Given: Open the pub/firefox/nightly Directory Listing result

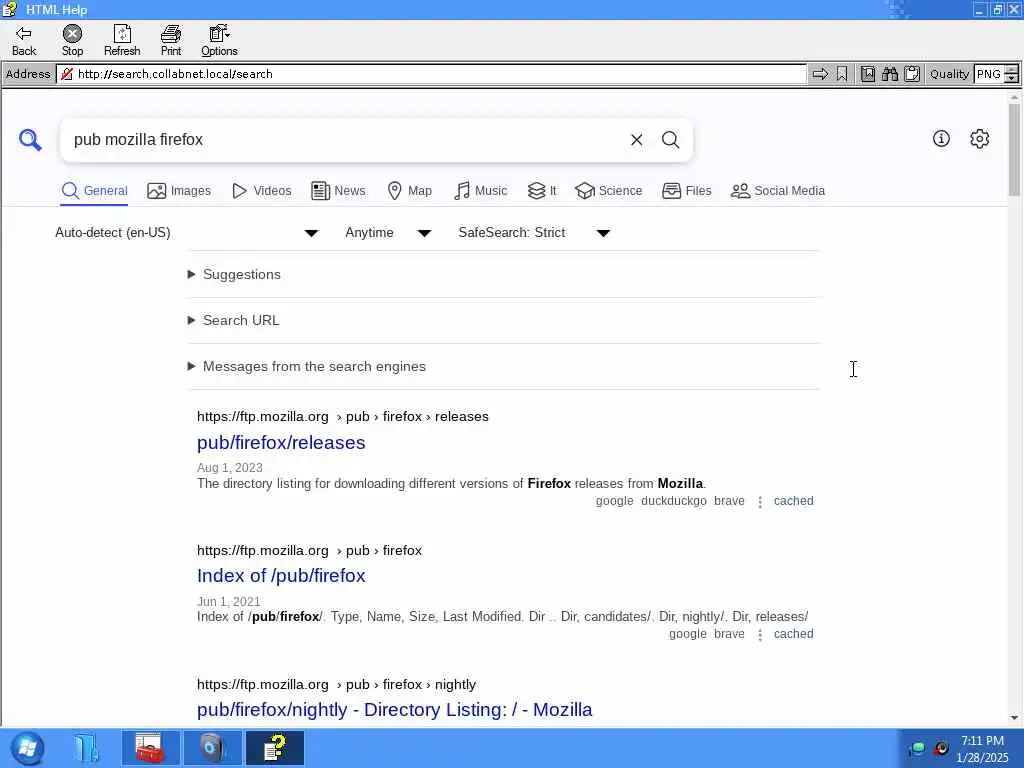Looking at the screenshot, I should 394,709.
